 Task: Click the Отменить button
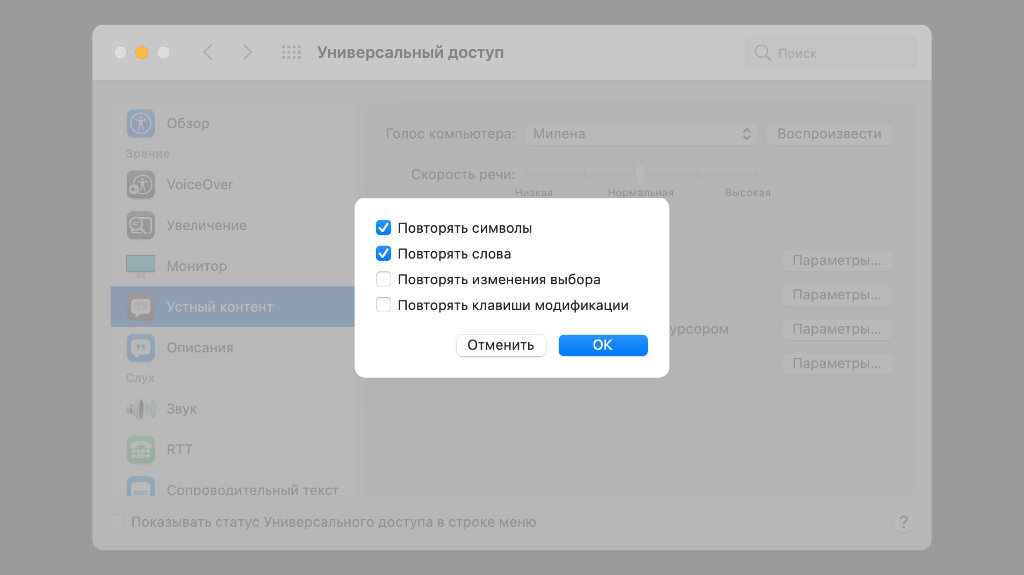click(501, 345)
